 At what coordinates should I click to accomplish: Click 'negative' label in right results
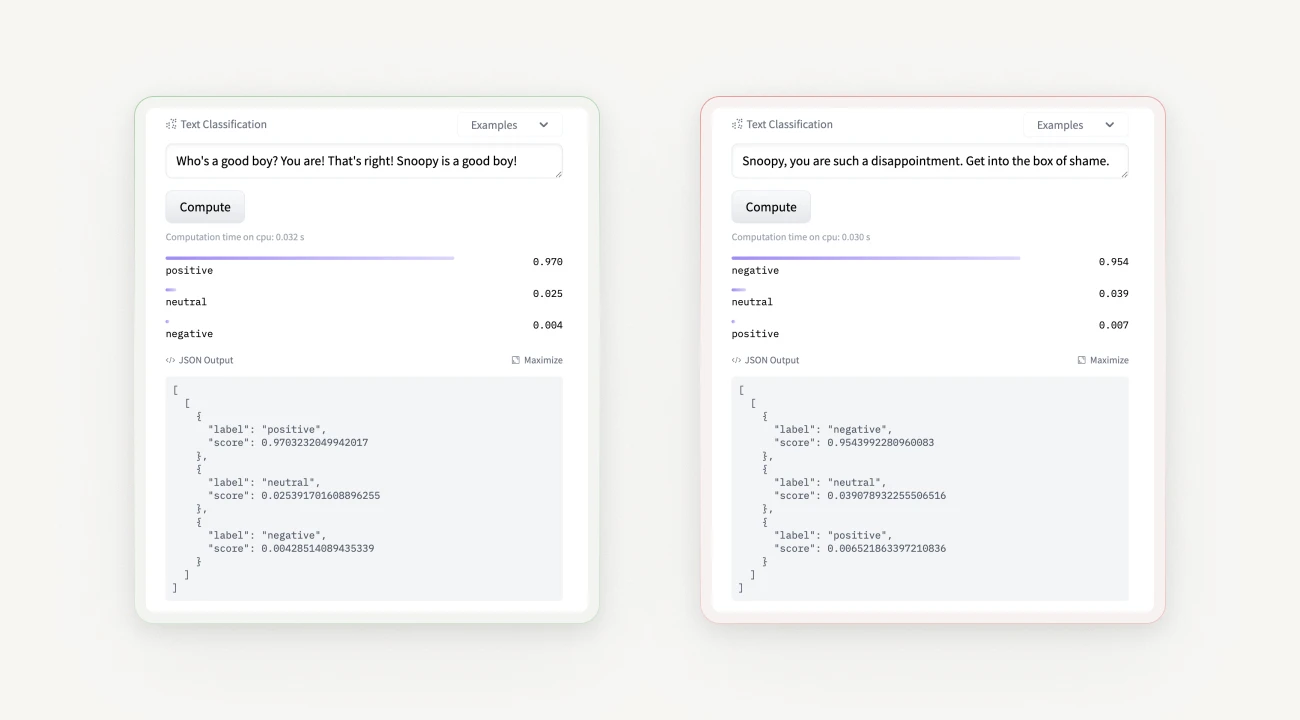(x=755, y=271)
